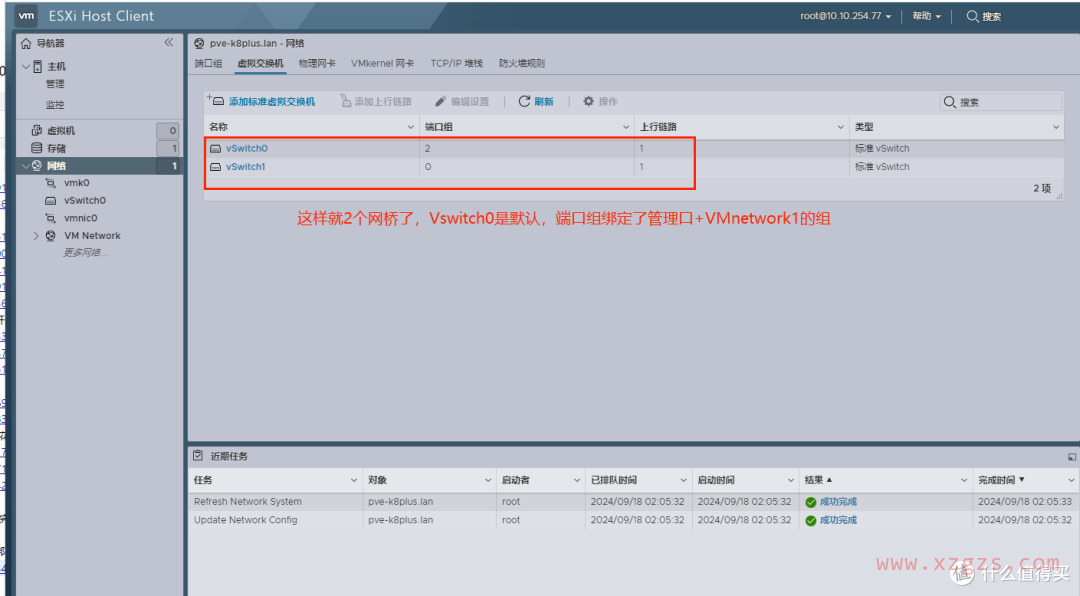Open the 端口组 column filter dropdown
Viewport: 1080px width, 596px height.
[628, 125]
